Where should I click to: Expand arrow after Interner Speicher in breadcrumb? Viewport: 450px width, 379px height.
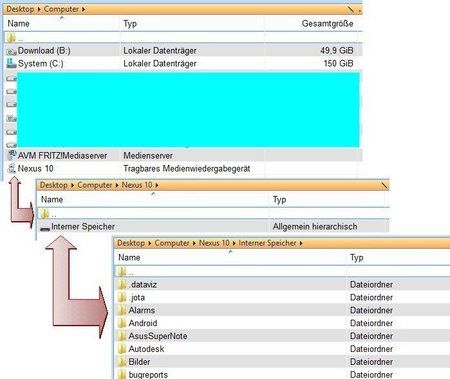pos(301,243)
